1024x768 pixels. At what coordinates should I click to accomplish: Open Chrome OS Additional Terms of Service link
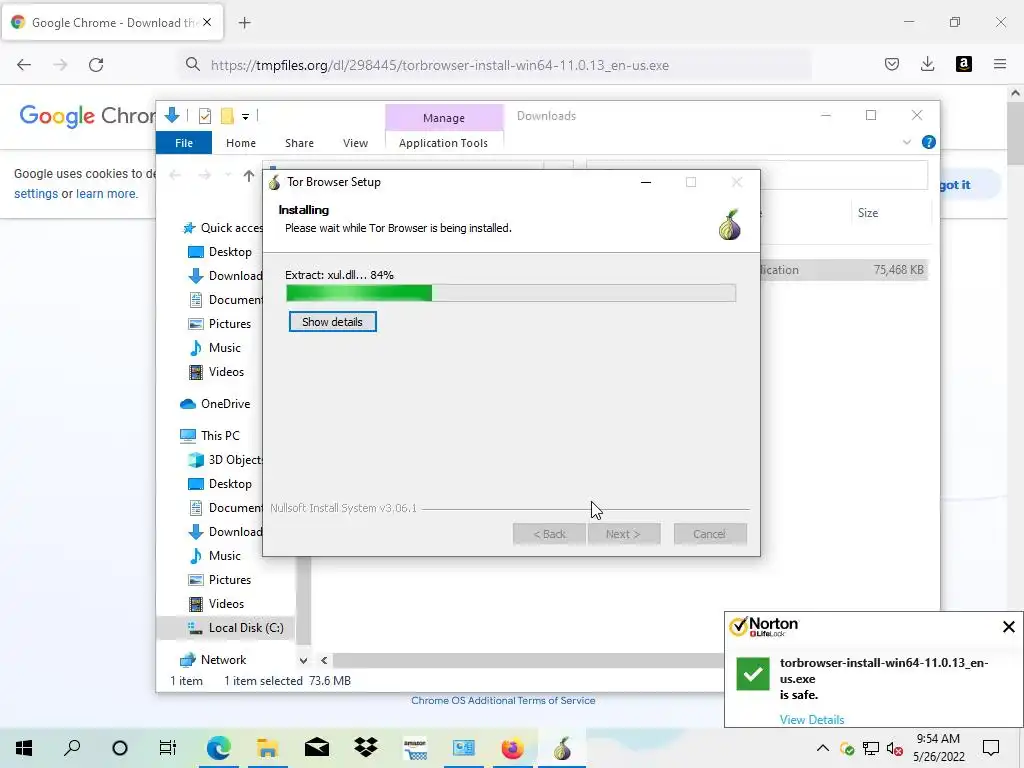click(x=503, y=701)
